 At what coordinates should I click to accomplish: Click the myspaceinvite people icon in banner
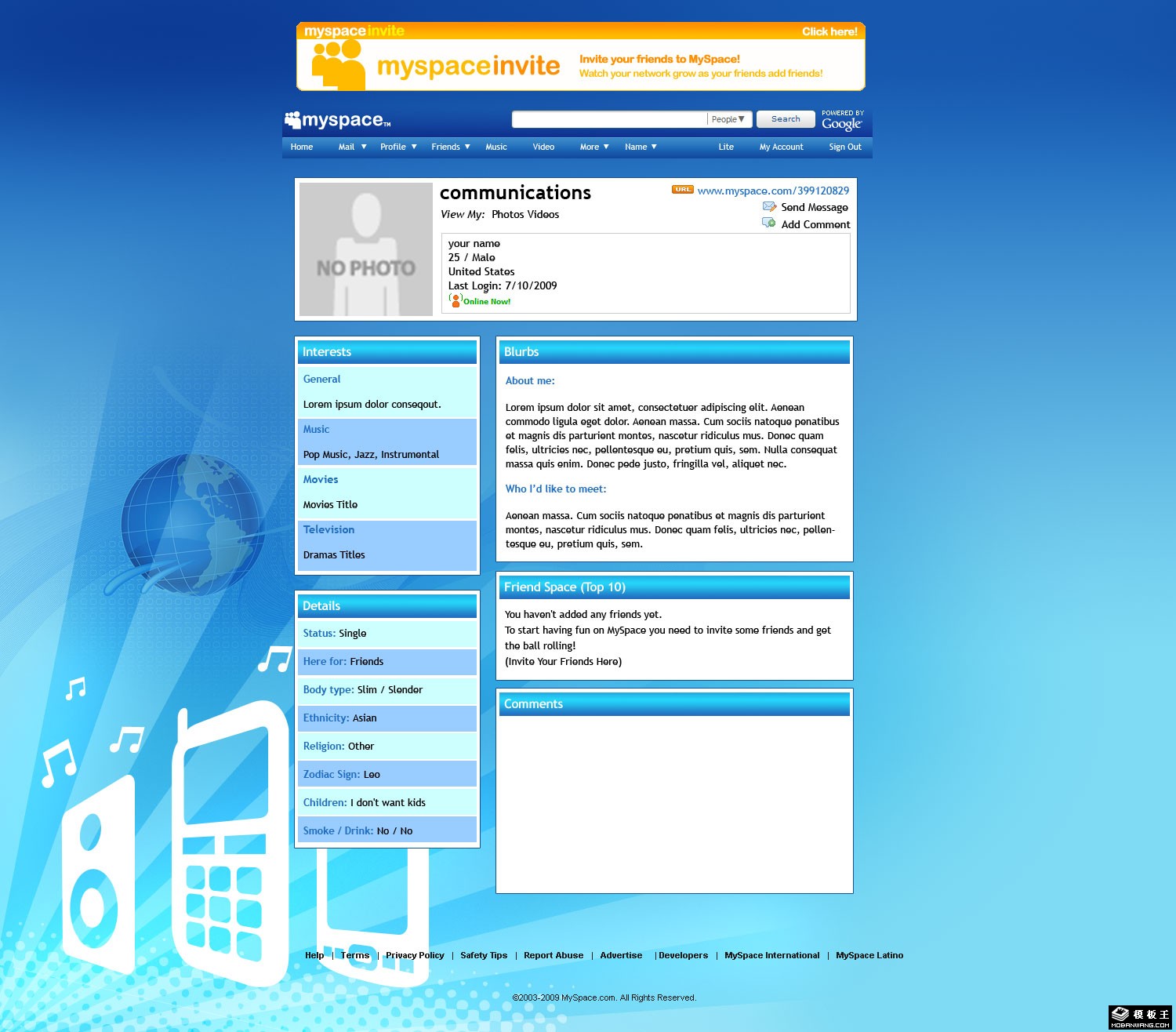tap(338, 64)
